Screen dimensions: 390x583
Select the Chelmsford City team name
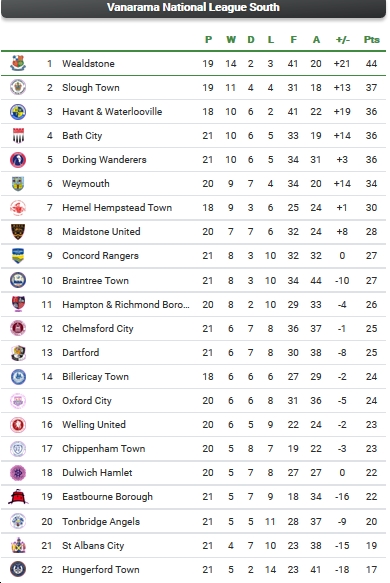click(97, 329)
